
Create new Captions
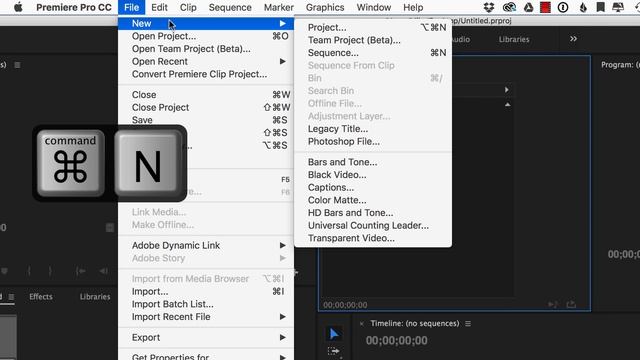[x=373, y=187]
